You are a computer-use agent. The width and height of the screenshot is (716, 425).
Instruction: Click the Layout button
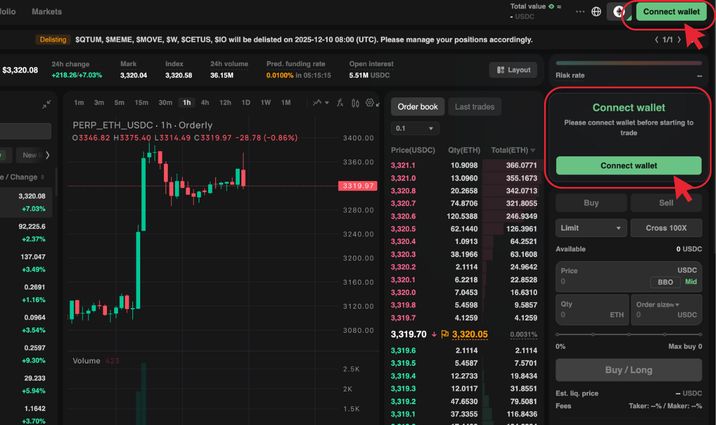point(512,70)
